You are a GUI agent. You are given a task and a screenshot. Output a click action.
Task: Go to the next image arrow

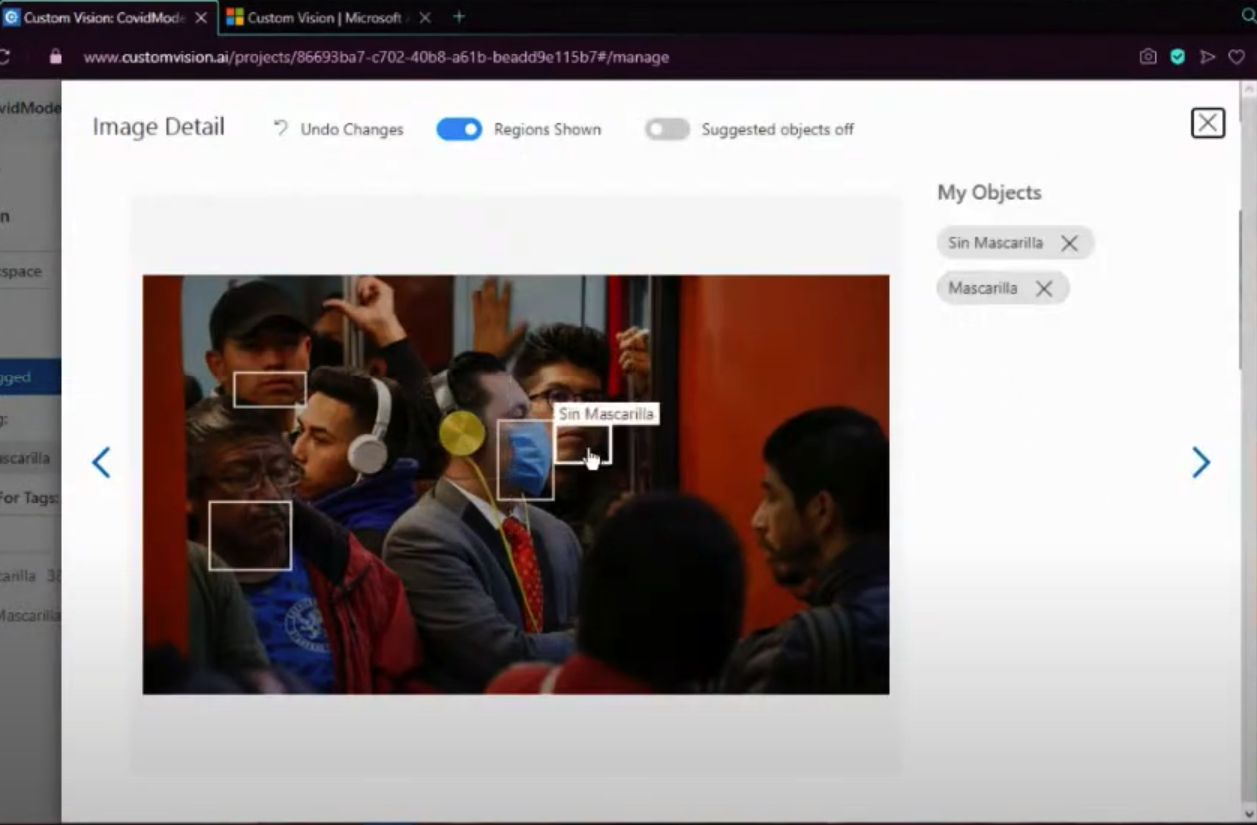point(1200,462)
